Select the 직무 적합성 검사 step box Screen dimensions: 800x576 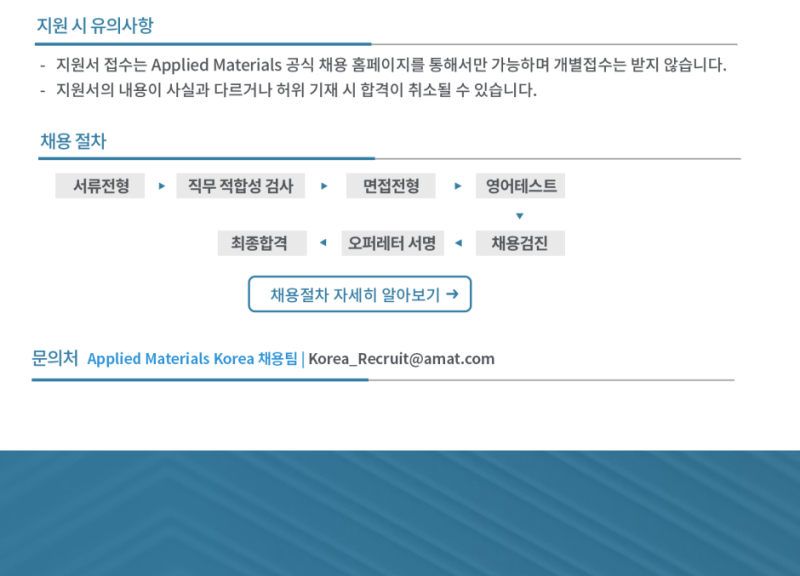click(x=241, y=186)
